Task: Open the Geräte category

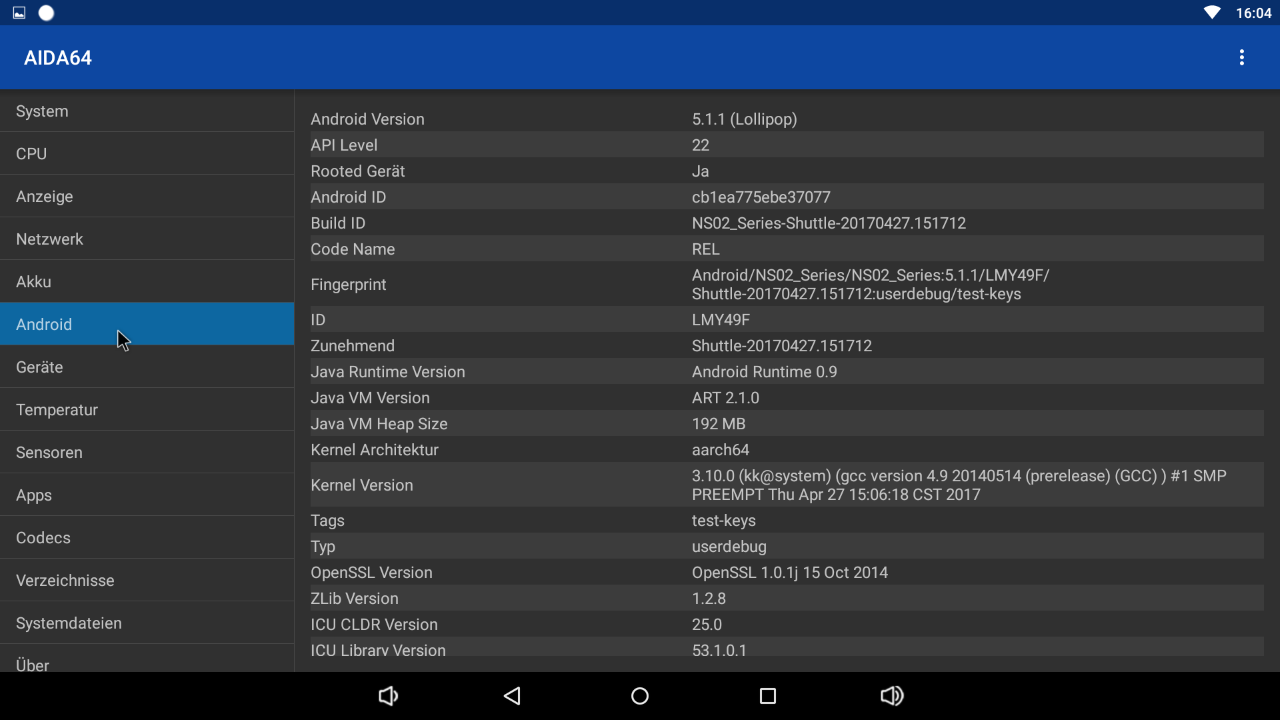Action: click(147, 367)
